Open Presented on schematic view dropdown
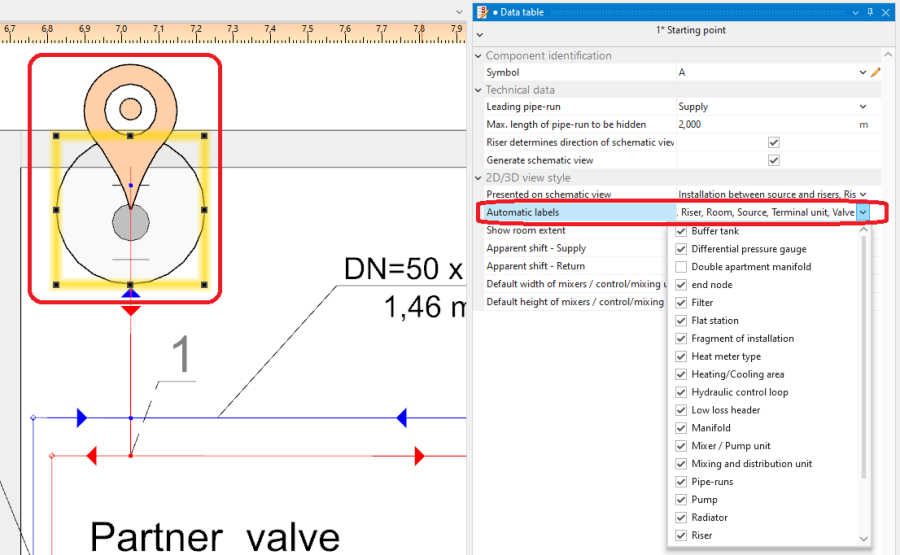The image size is (900, 555). tap(863, 195)
